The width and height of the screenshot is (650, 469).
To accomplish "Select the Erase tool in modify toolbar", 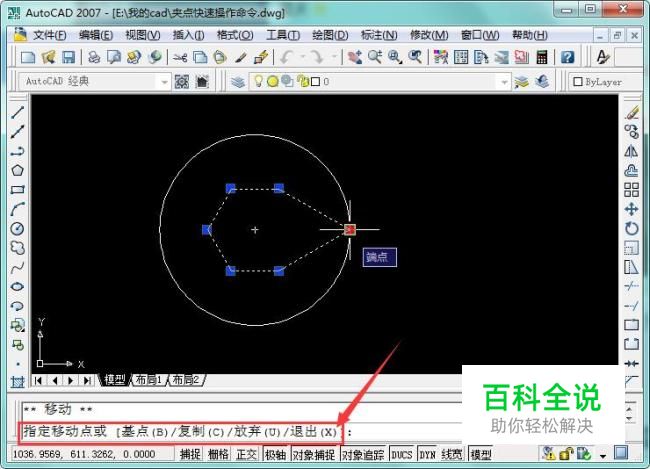I will pos(632,112).
